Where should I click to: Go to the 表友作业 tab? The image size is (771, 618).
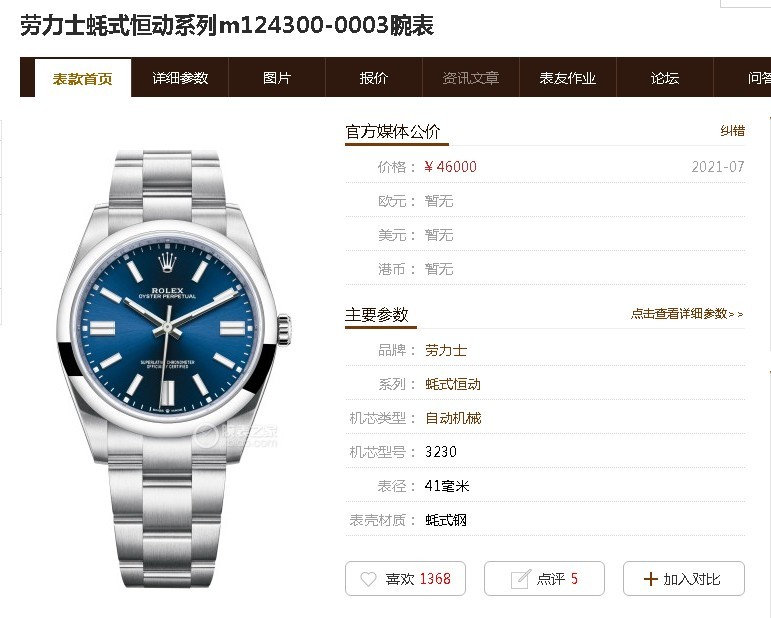(x=567, y=78)
